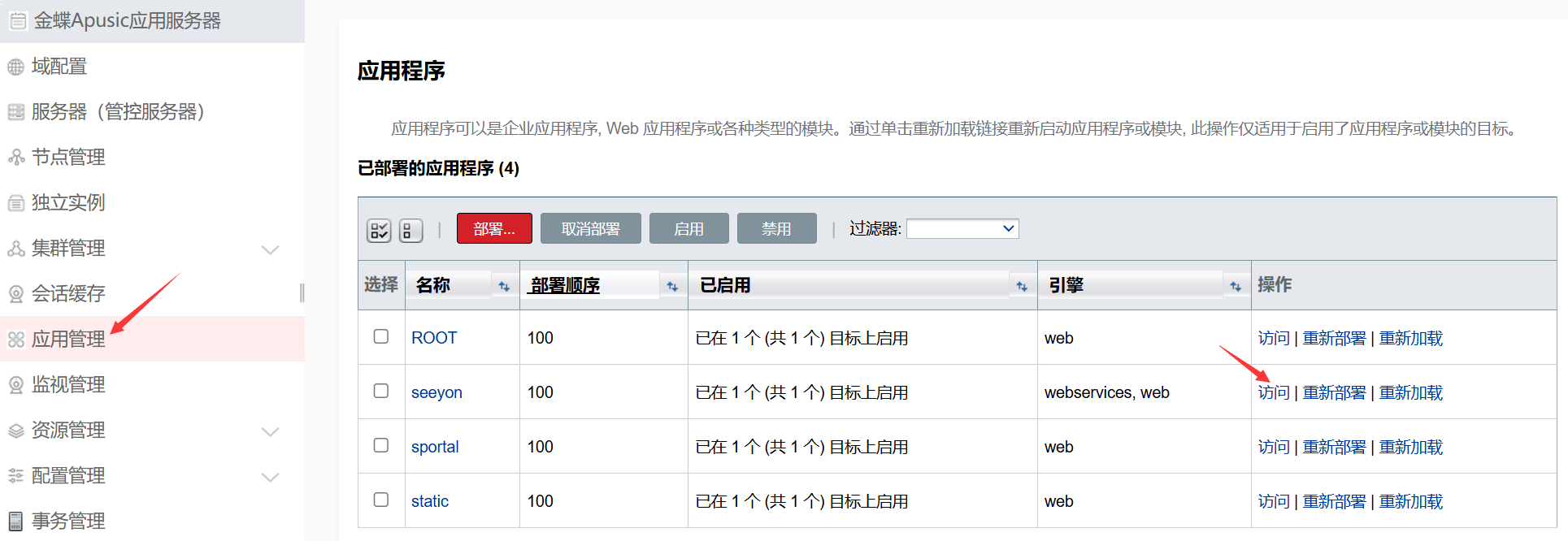Expand the 配置管理 chevron

tap(270, 477)
